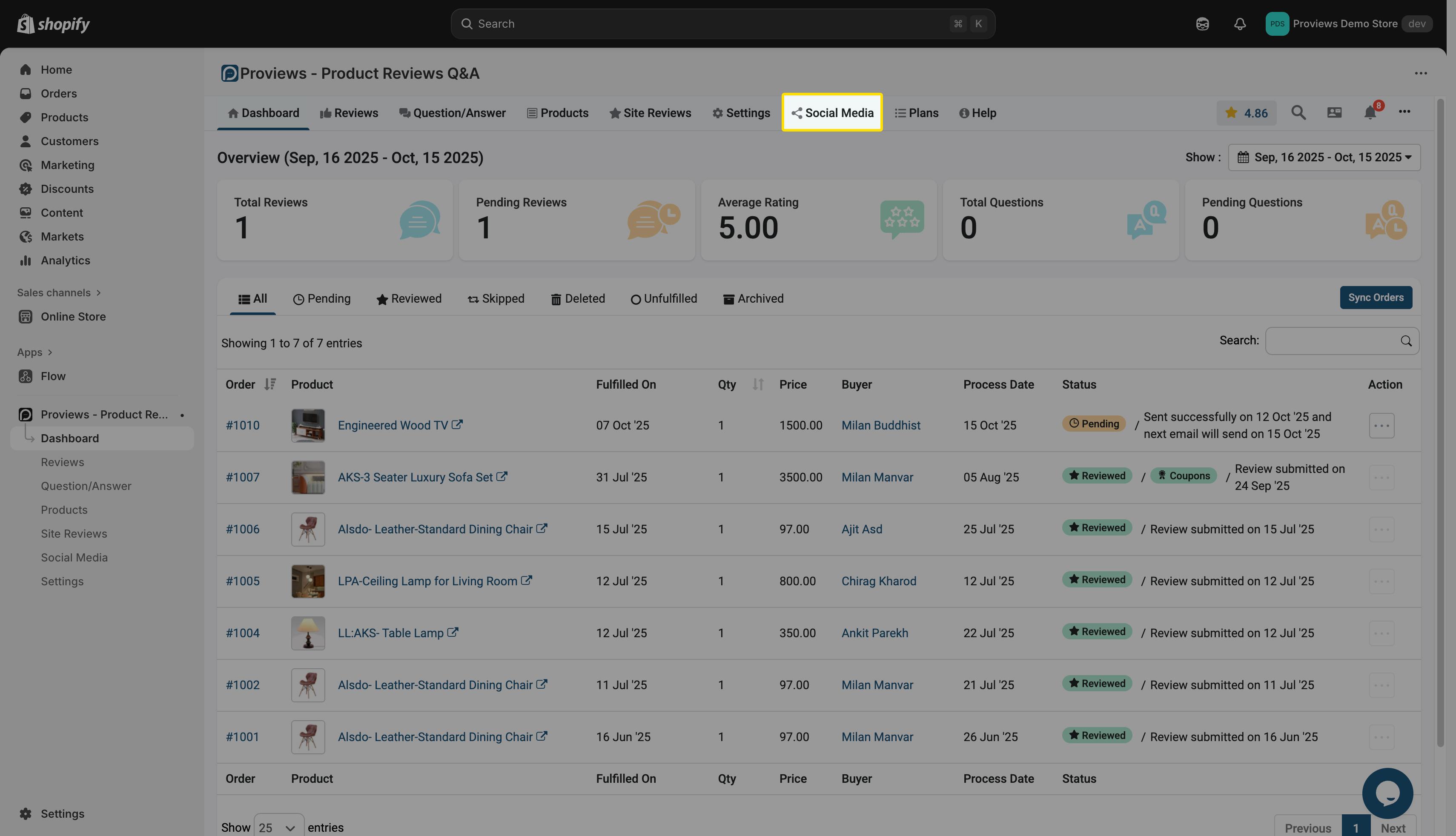This screenshot has height=836, width=1456.
Task: Open the entries per page dropdown
Action: pyautogui.click(x=278, y=827)
